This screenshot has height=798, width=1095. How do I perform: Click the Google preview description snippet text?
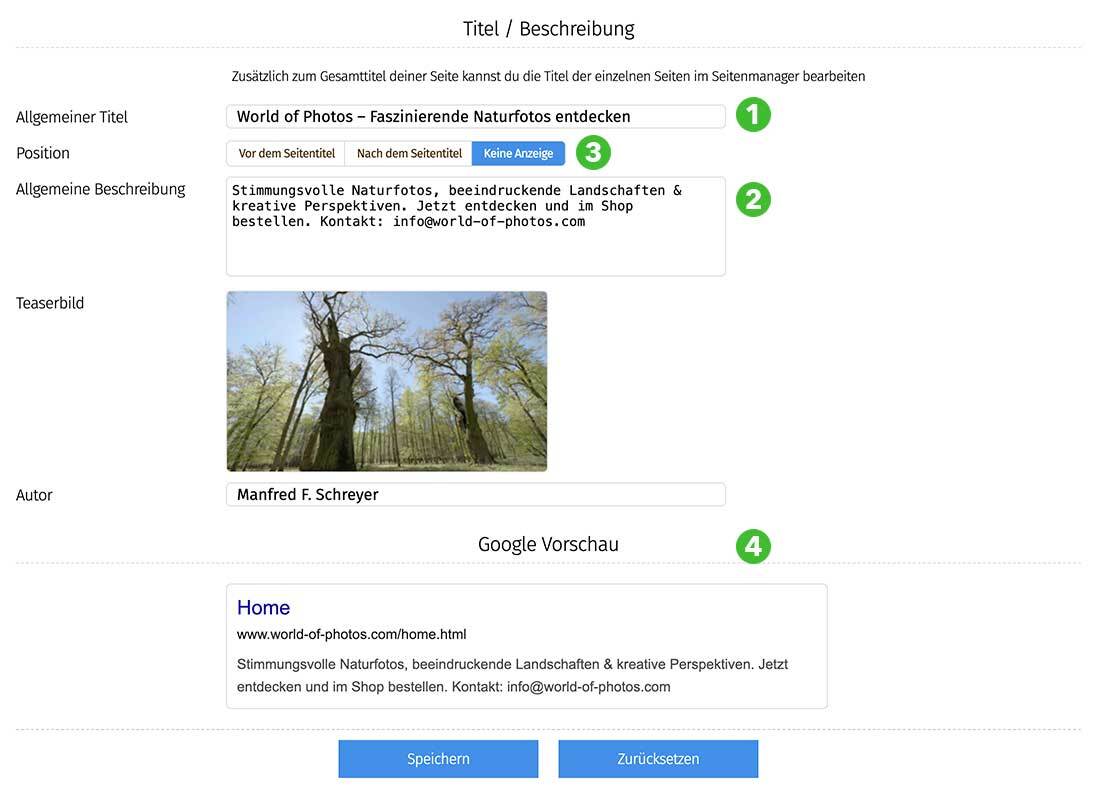tap(513, 675)
